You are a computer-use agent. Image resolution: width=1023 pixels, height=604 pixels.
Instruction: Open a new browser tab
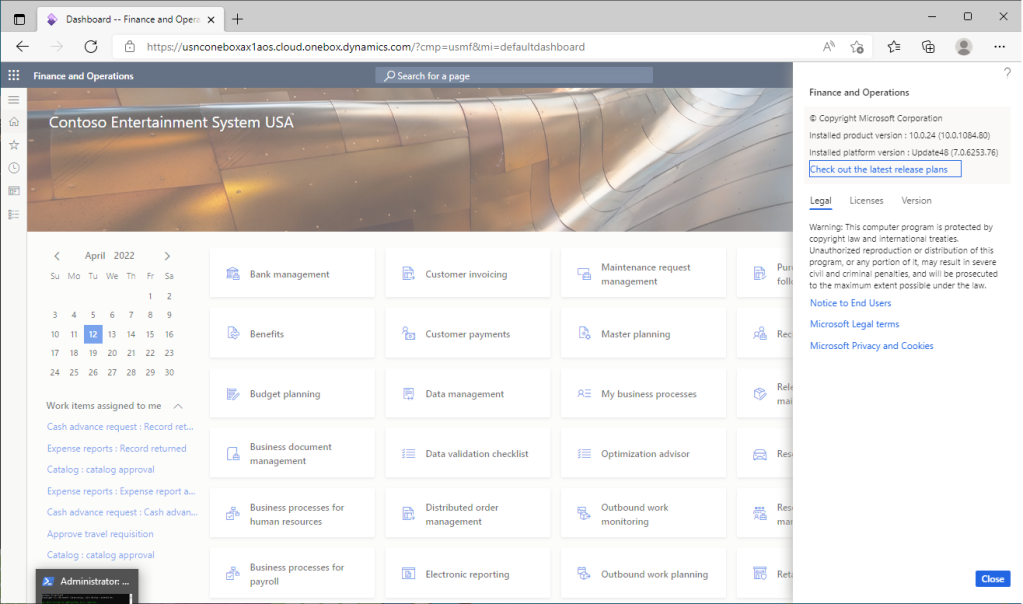[x=237, y=19]
